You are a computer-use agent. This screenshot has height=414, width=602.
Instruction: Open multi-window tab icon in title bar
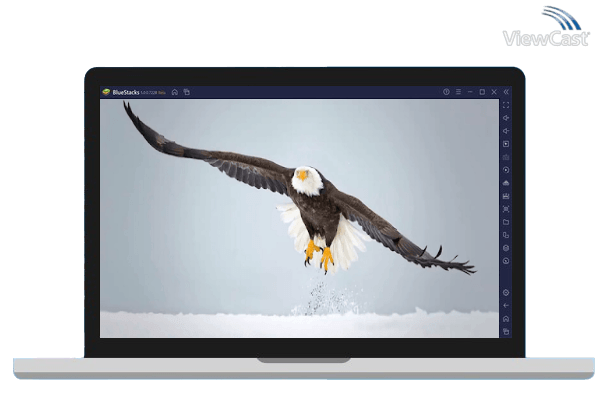[187, 92]
